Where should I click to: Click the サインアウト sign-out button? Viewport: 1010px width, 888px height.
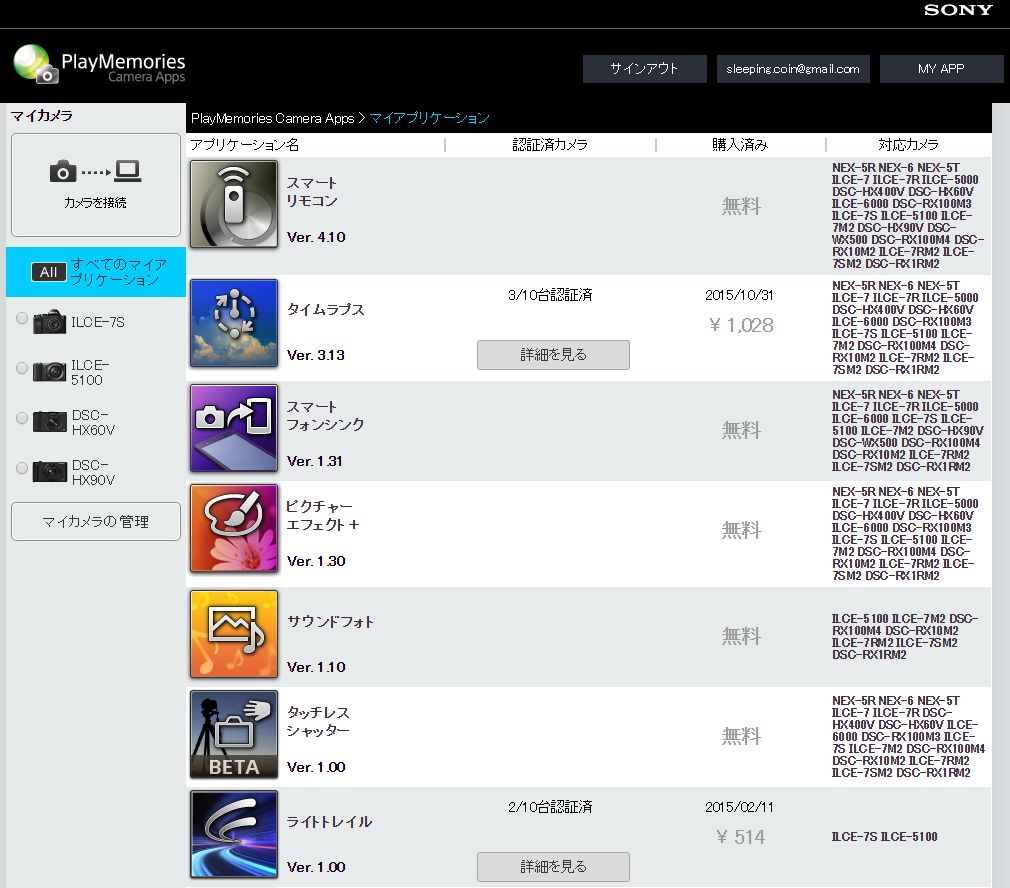645,69
